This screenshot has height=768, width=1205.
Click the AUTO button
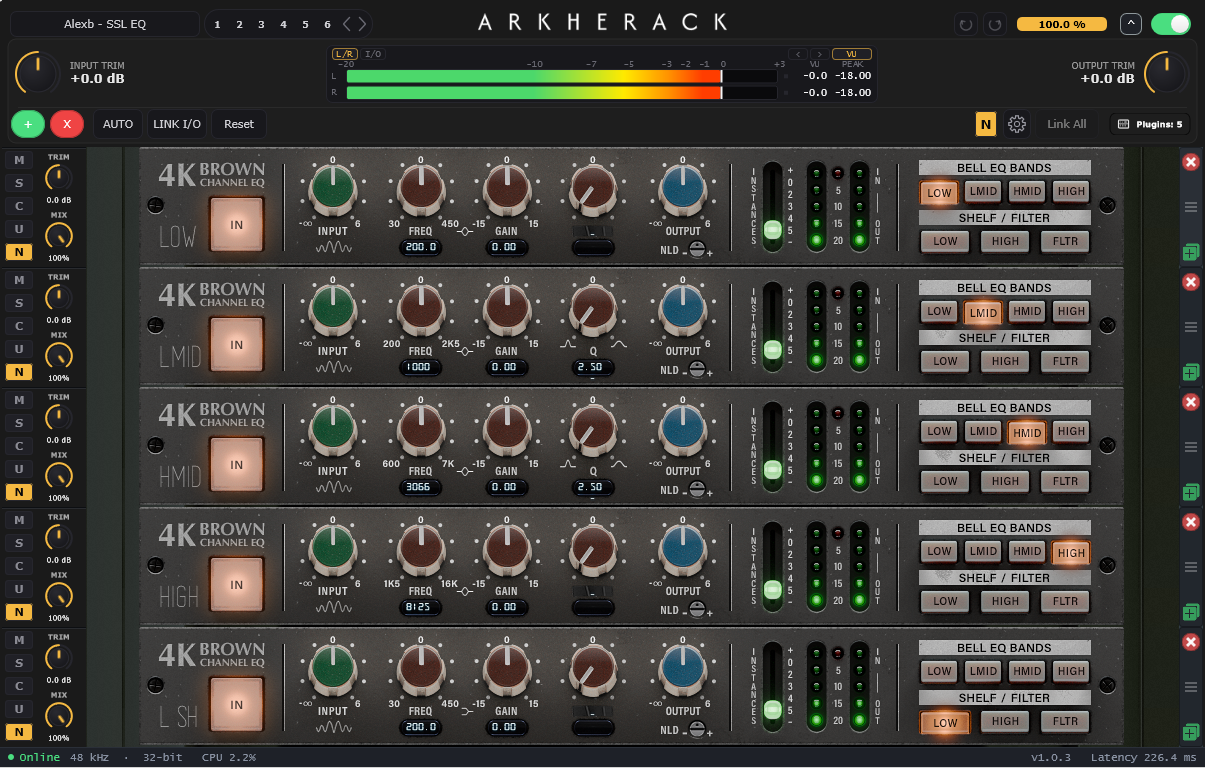point(118,124)
